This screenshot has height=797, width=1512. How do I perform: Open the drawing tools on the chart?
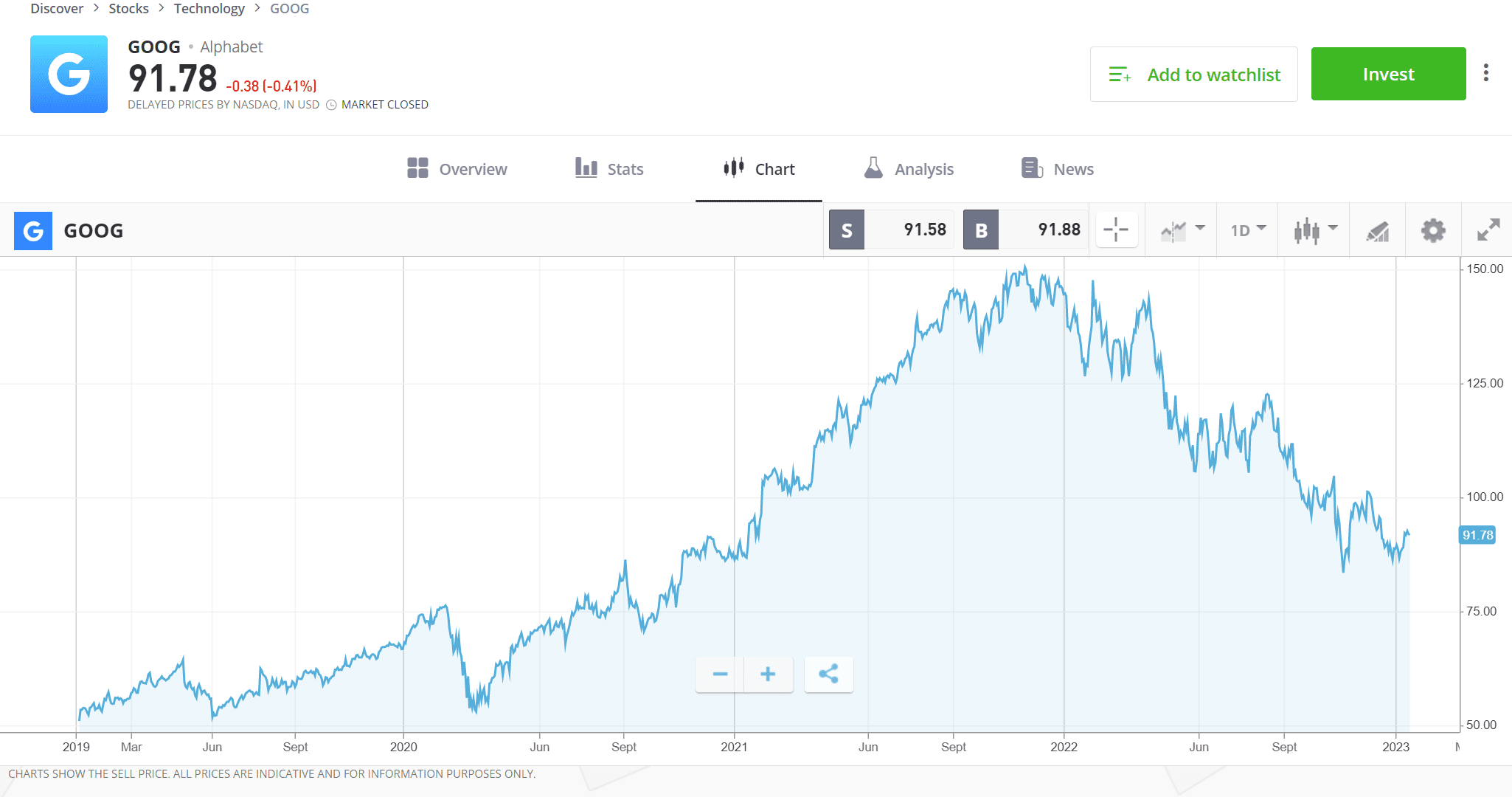1378,230
